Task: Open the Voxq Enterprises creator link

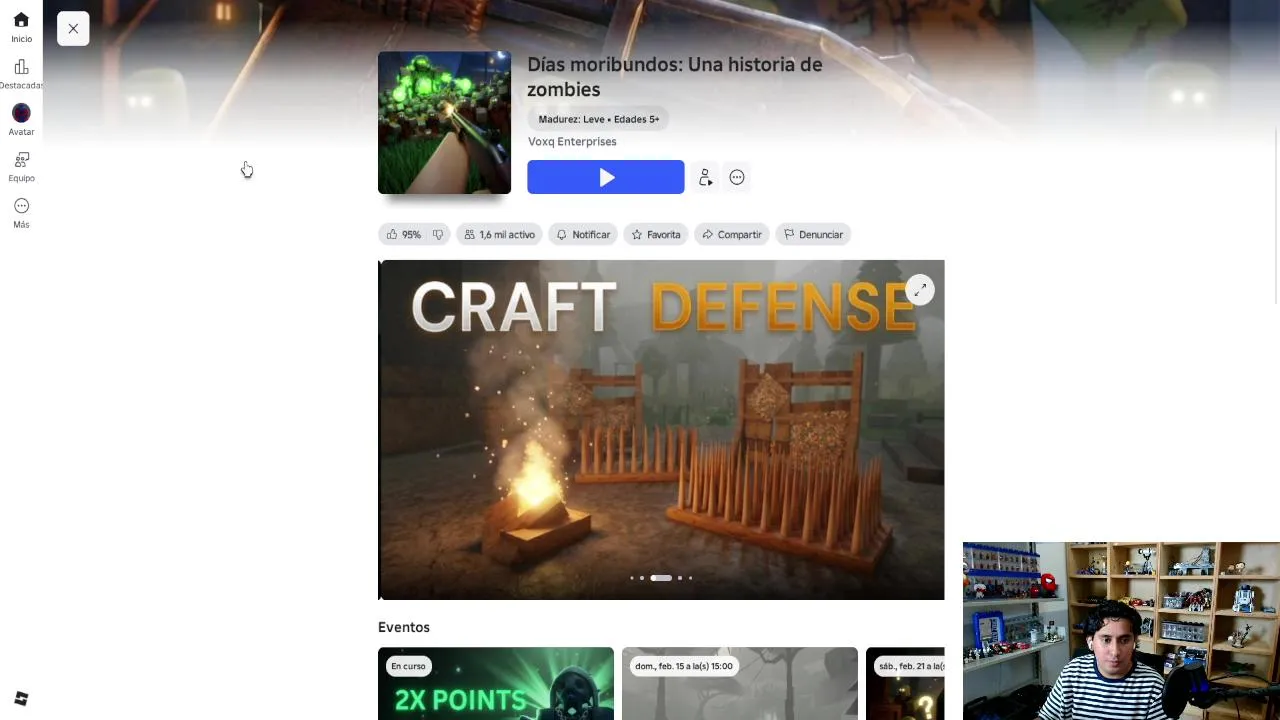Action: point(572,141)
